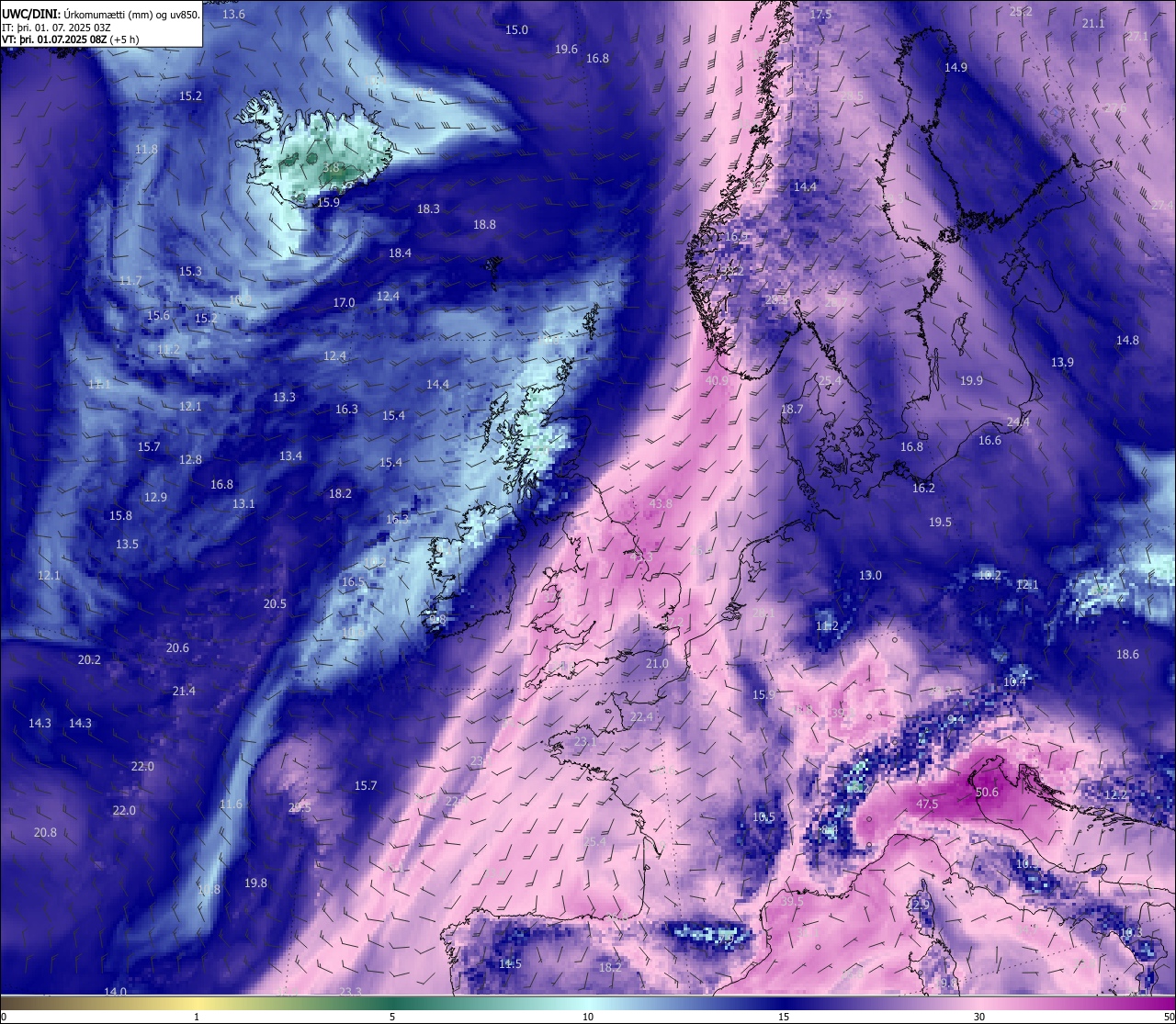
Task: Click the 19.9 value over Sweden
Action: click(x=971, y=380)
